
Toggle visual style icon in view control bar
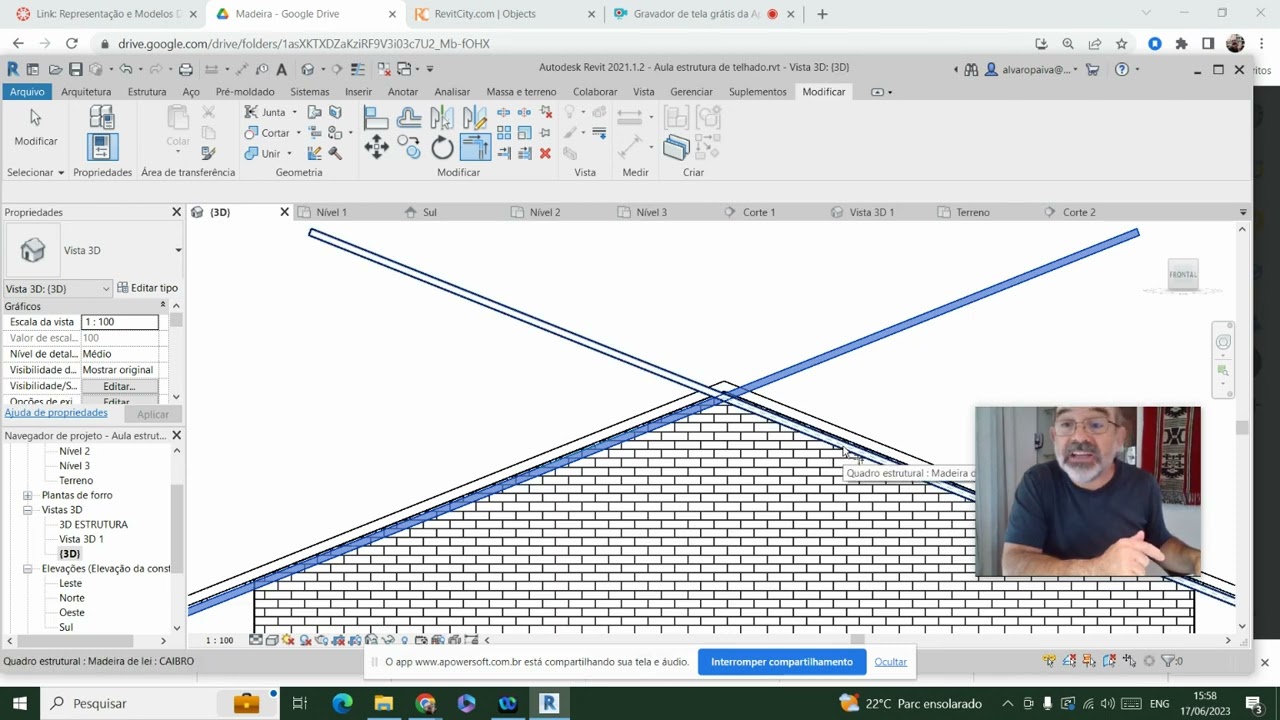click(x=271, y=640)
